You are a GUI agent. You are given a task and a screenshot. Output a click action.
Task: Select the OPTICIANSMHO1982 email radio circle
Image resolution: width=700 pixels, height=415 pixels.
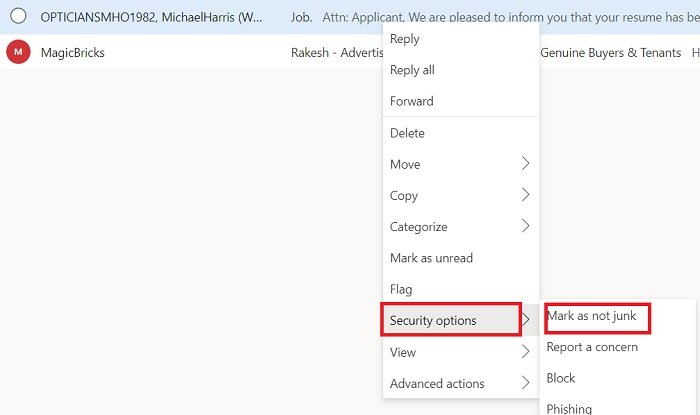point(18,17)
